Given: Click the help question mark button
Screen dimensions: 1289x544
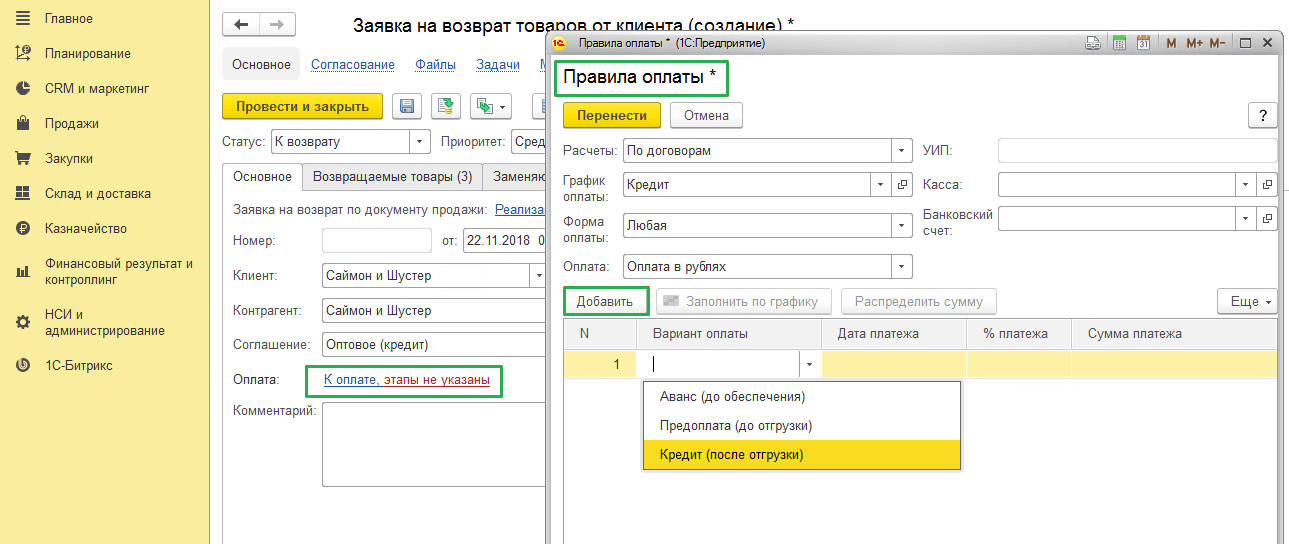Looking at the screenshot, I should [x=1262, y=115].
